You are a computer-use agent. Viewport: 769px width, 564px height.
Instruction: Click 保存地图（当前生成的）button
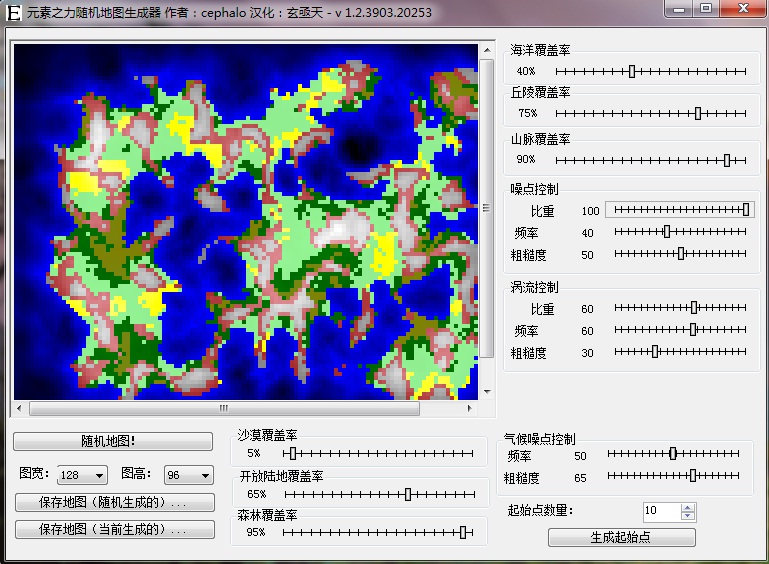pos(115,530)
